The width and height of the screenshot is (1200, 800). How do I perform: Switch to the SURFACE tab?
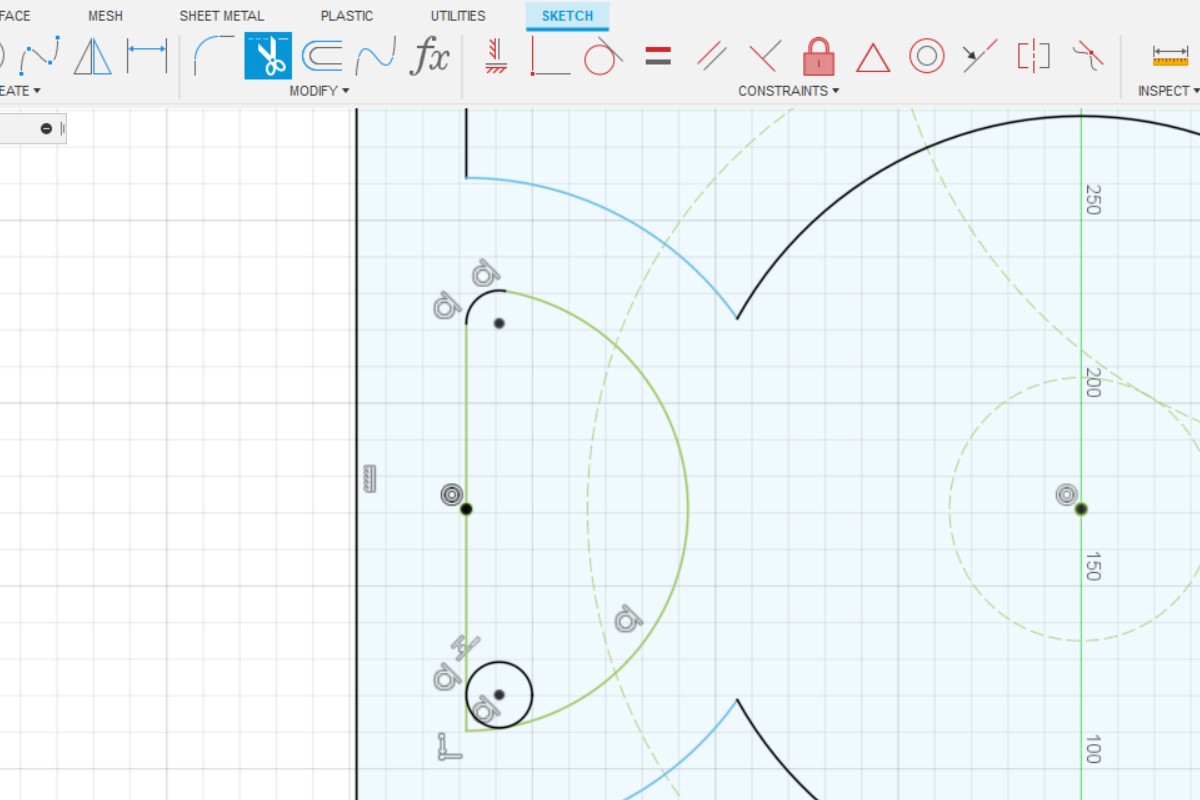pos(16,16)
